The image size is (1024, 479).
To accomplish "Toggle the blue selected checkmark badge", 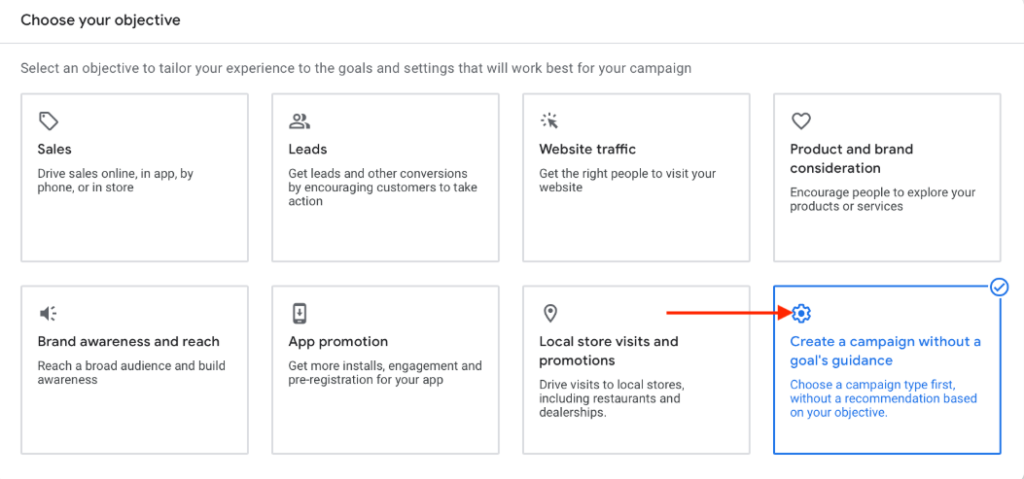I will coord(999,286).
